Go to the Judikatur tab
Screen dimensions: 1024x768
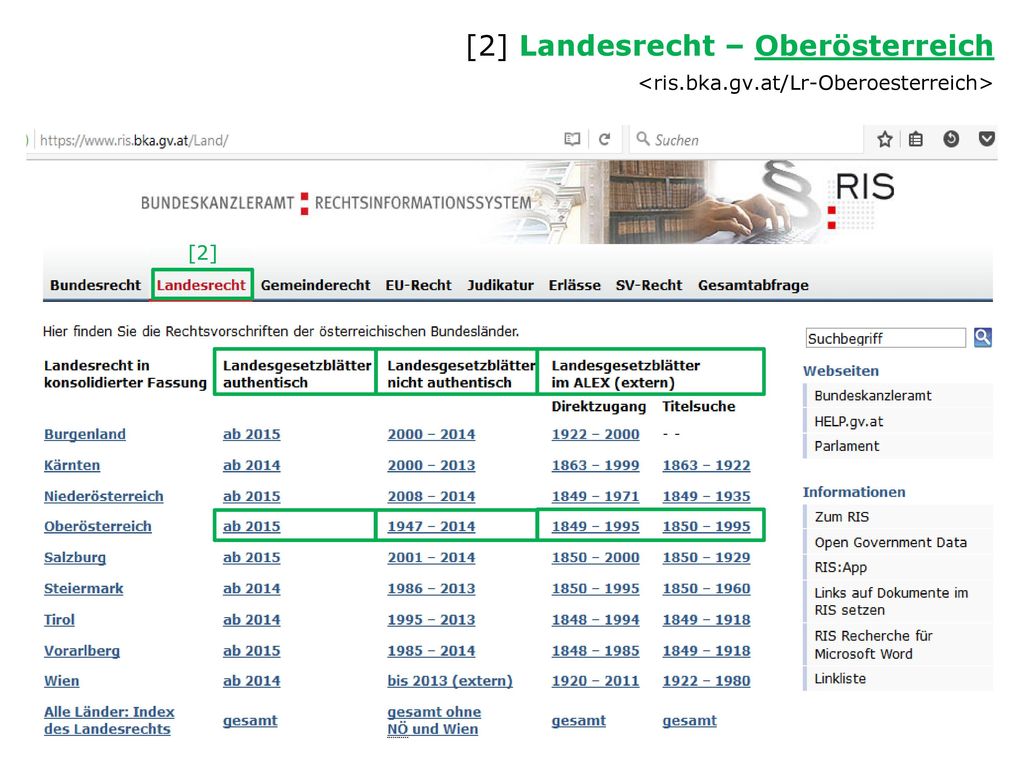(500, 285)
